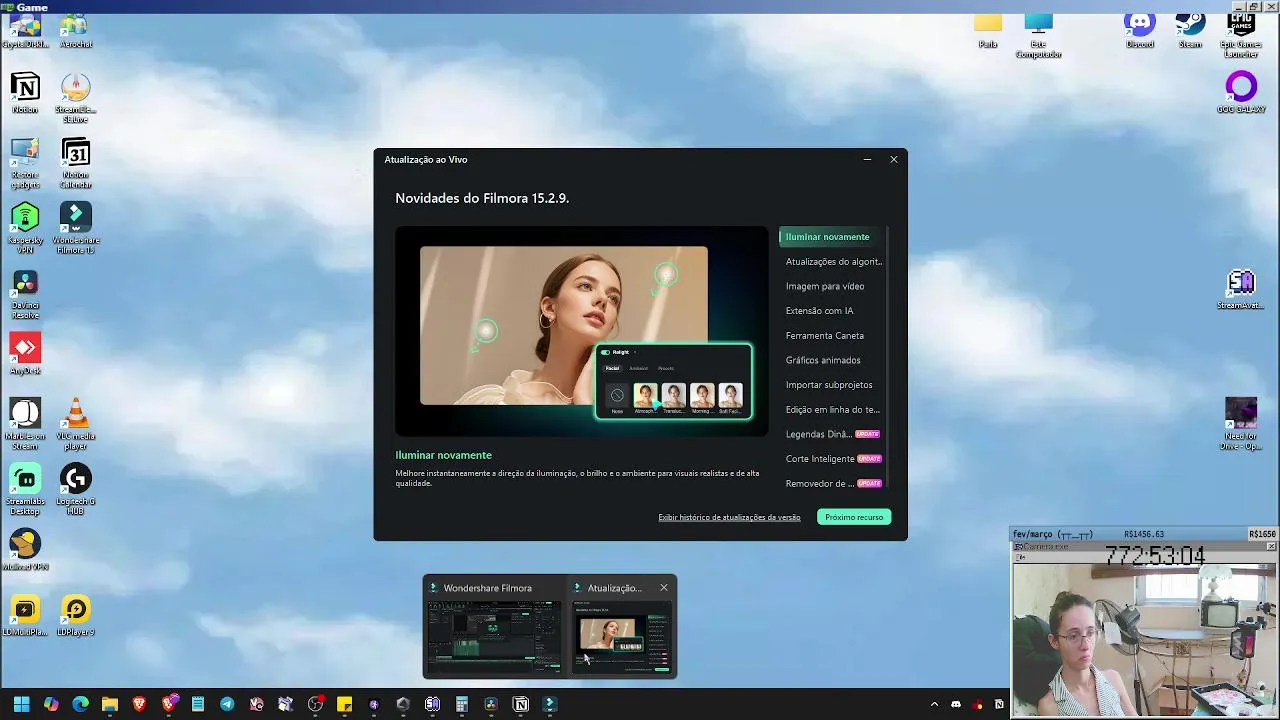
Task: Choose Extensão com IA item
Action: [x=819, y=311]
